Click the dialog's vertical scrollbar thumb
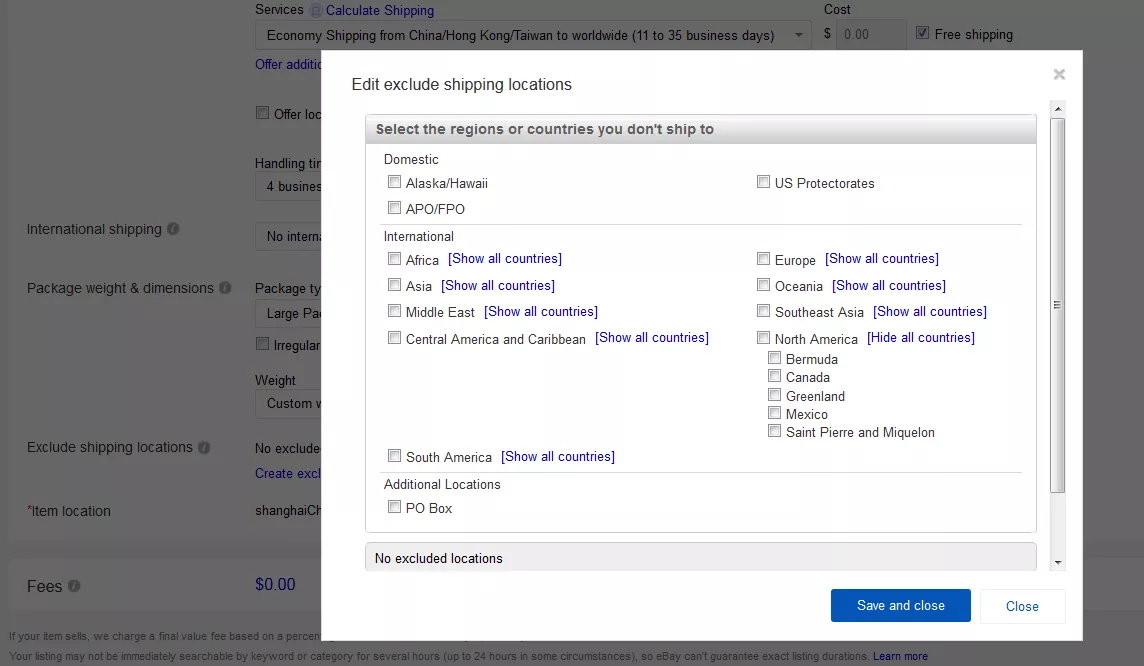This screenshot has height=666, width=1144. (1058, 305)
